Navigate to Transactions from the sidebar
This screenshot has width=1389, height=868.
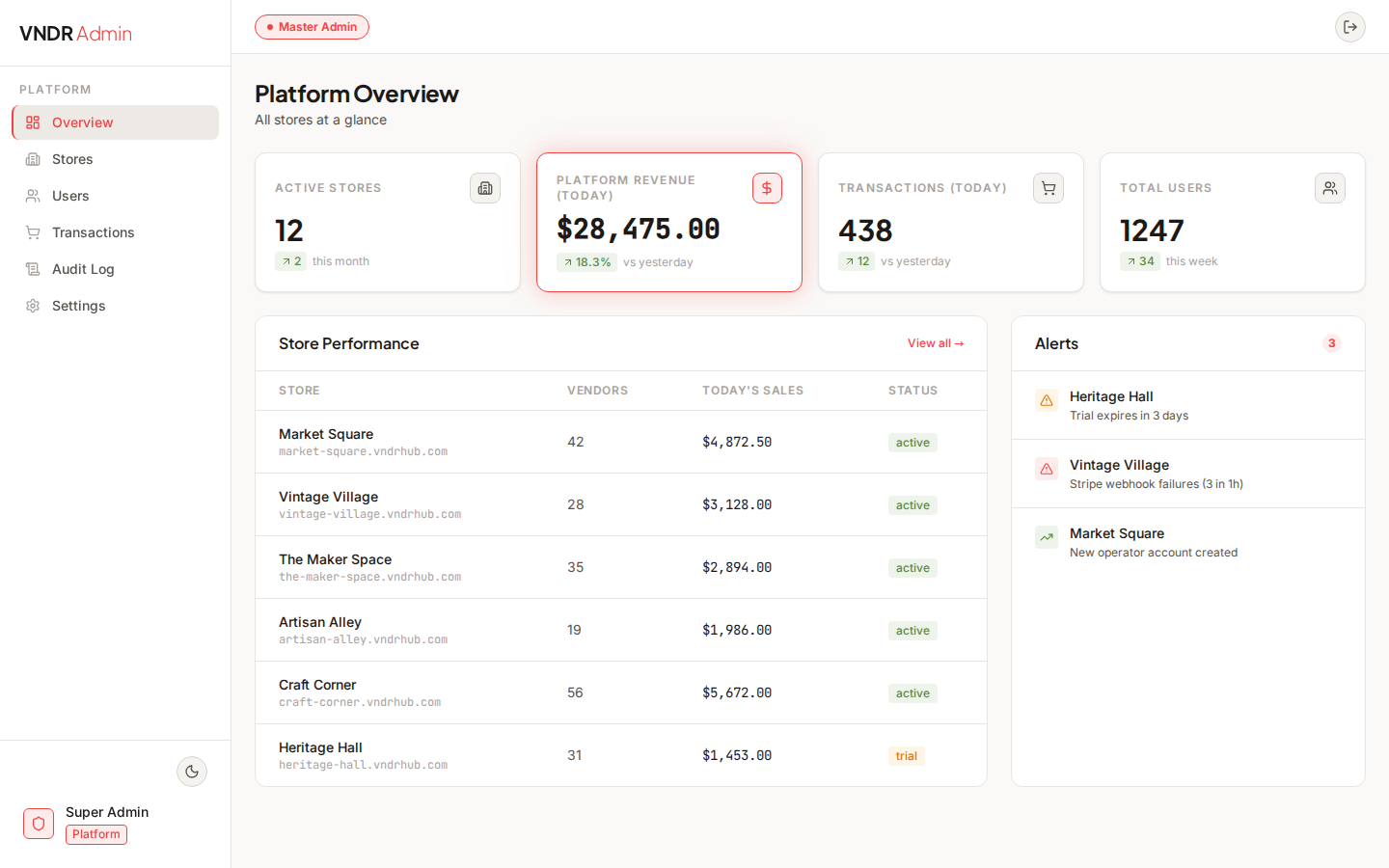(x=93, y=231)
